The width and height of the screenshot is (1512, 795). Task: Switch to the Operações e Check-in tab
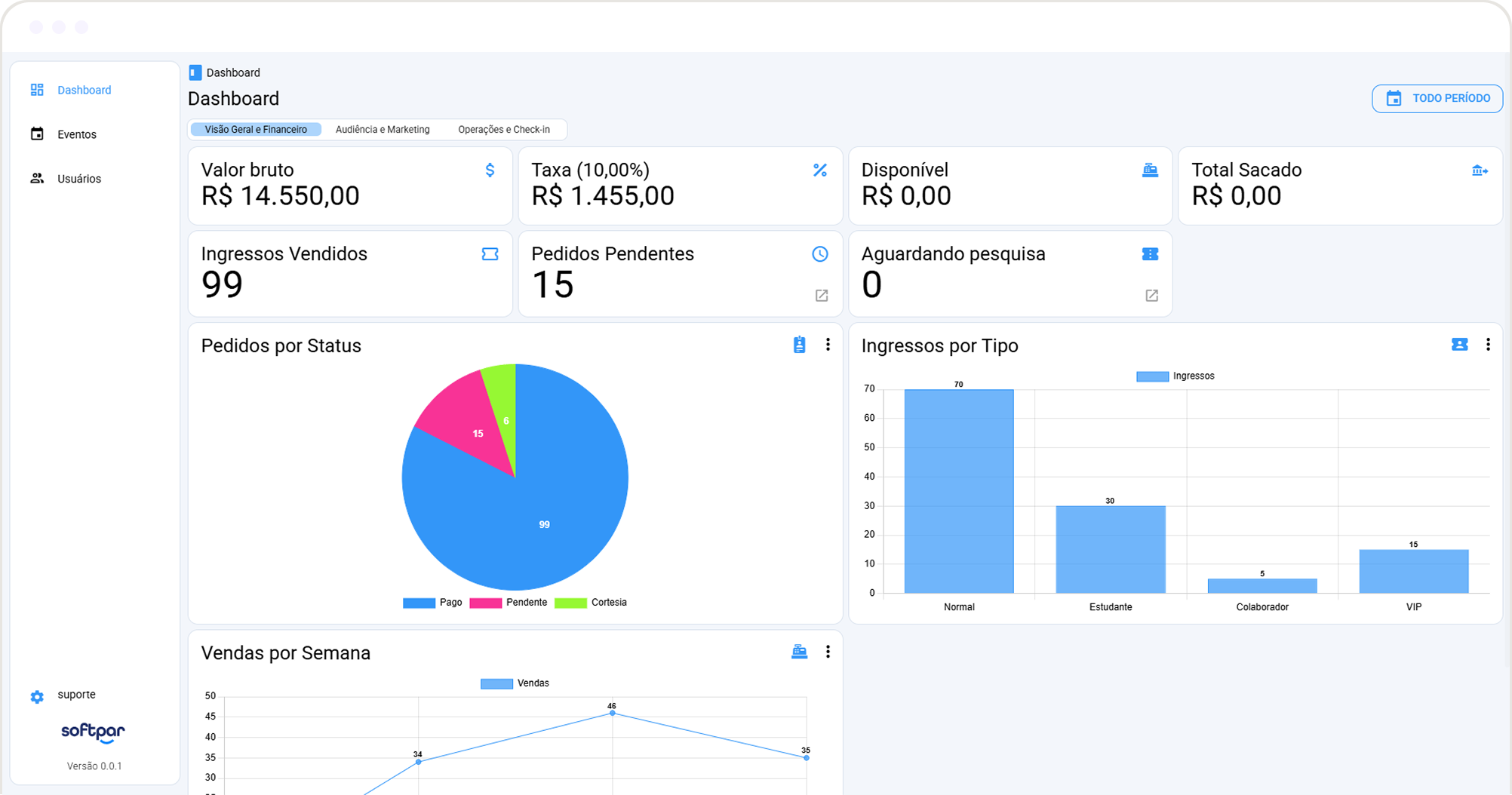[x=504, y=130]
